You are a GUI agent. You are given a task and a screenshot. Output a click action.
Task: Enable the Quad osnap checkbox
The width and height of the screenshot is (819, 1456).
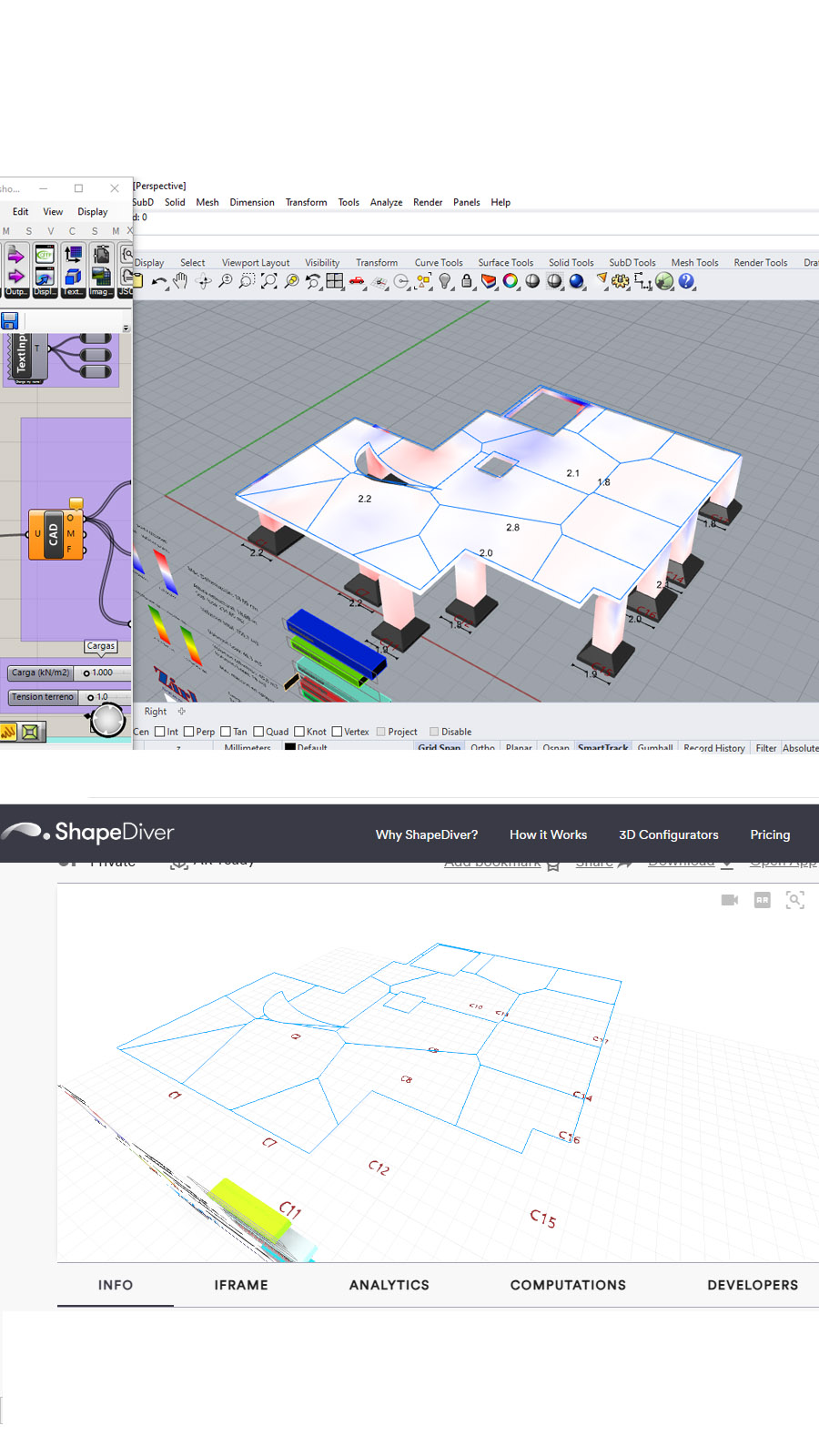pos(258,732)
